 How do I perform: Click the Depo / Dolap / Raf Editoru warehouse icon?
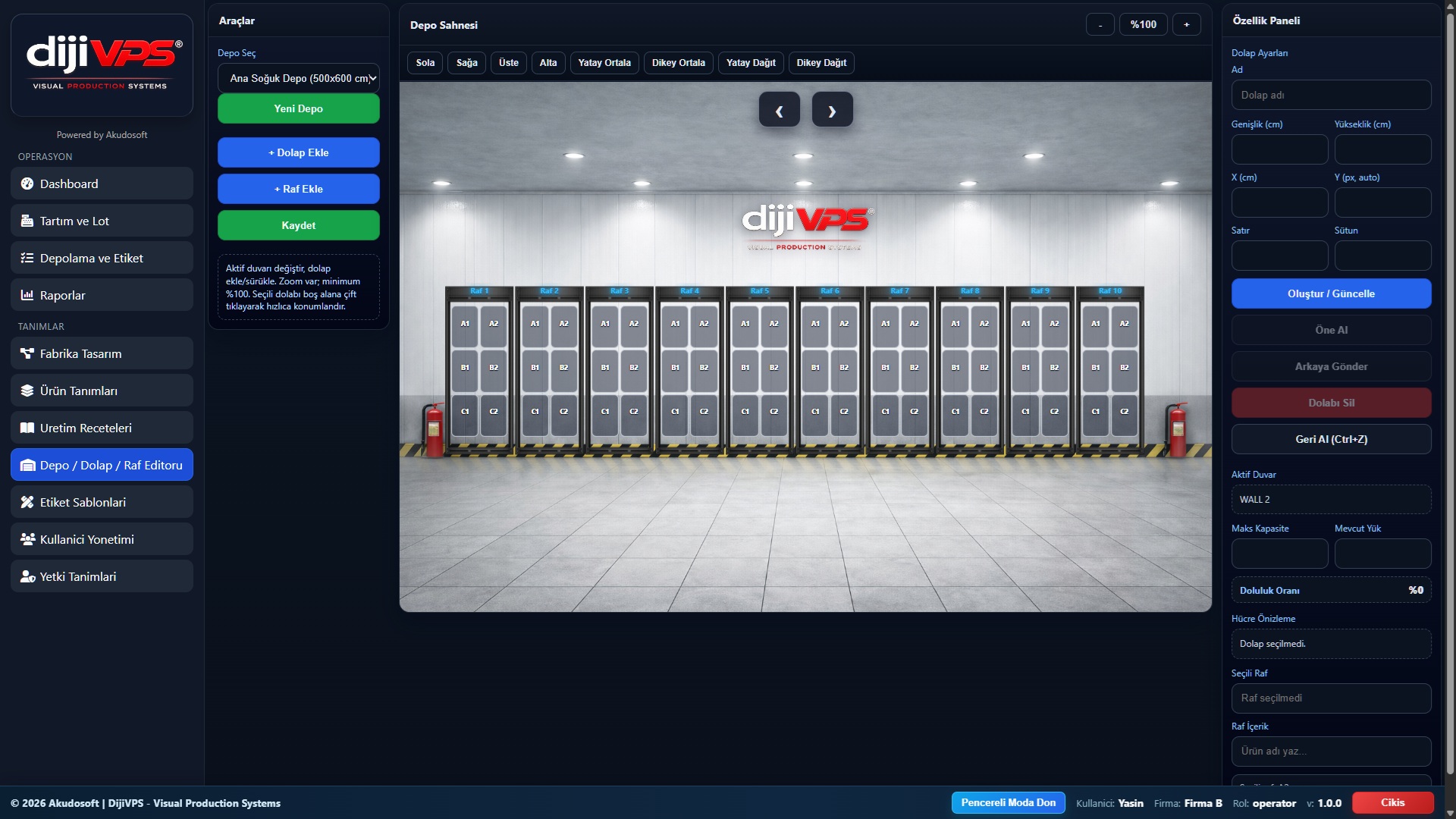pos(27,465)
